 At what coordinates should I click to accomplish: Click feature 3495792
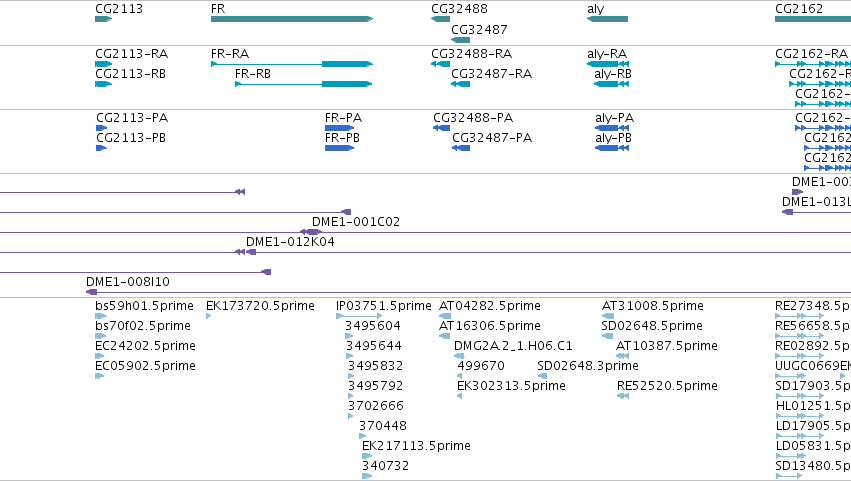pos(351,396)
